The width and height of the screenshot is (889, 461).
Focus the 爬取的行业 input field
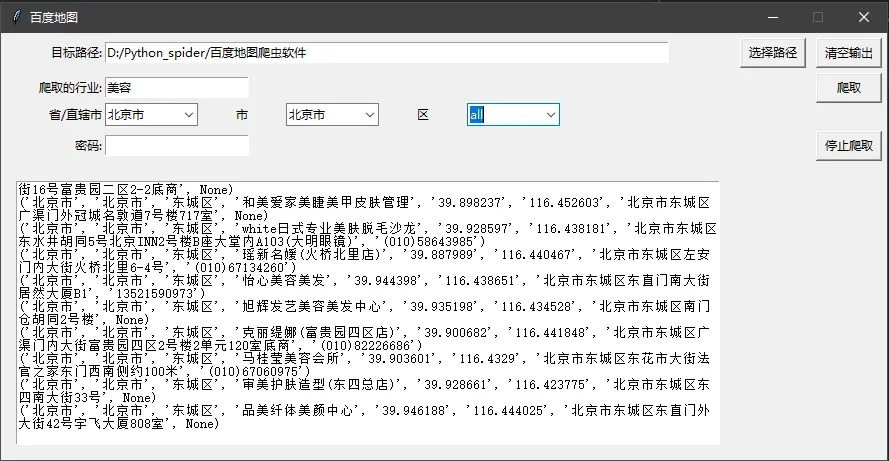177,88
